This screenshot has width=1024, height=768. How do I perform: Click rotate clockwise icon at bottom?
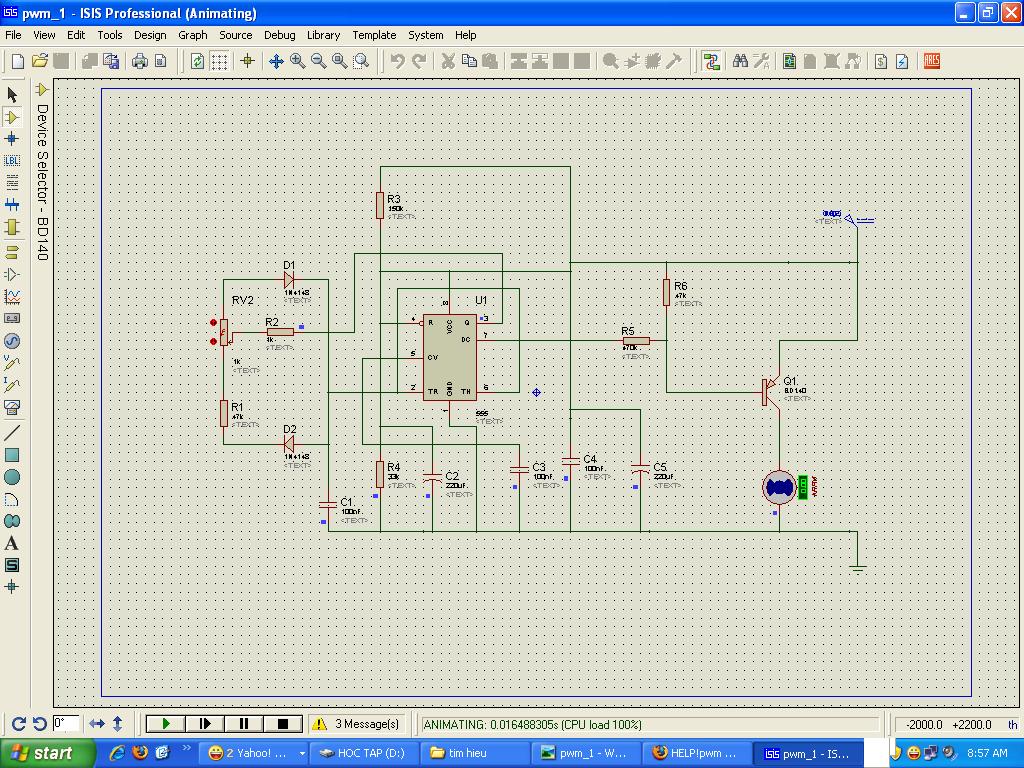pyautogui.click(x=18, y=724)
